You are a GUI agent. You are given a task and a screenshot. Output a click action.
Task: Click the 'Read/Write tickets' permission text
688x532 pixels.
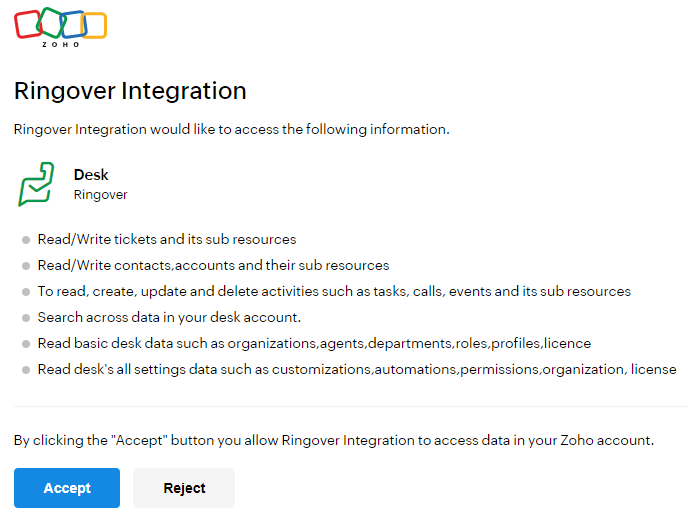click(167, 239)
